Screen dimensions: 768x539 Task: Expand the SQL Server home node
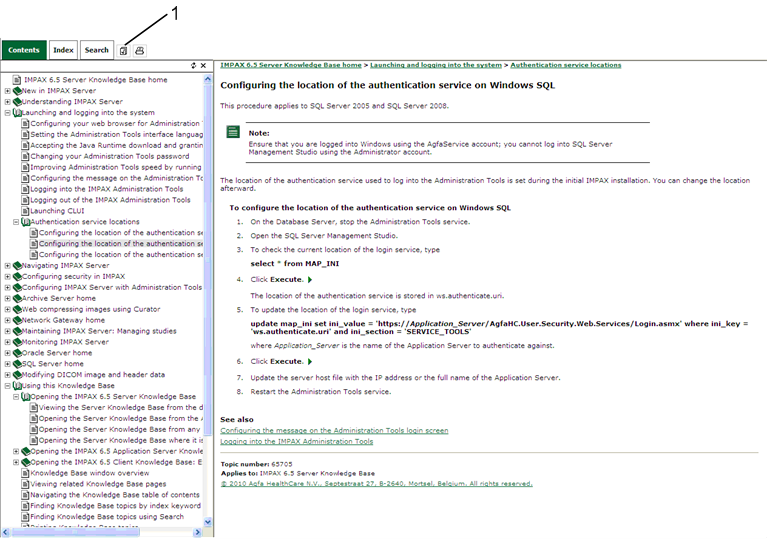[x=7, y=364]
